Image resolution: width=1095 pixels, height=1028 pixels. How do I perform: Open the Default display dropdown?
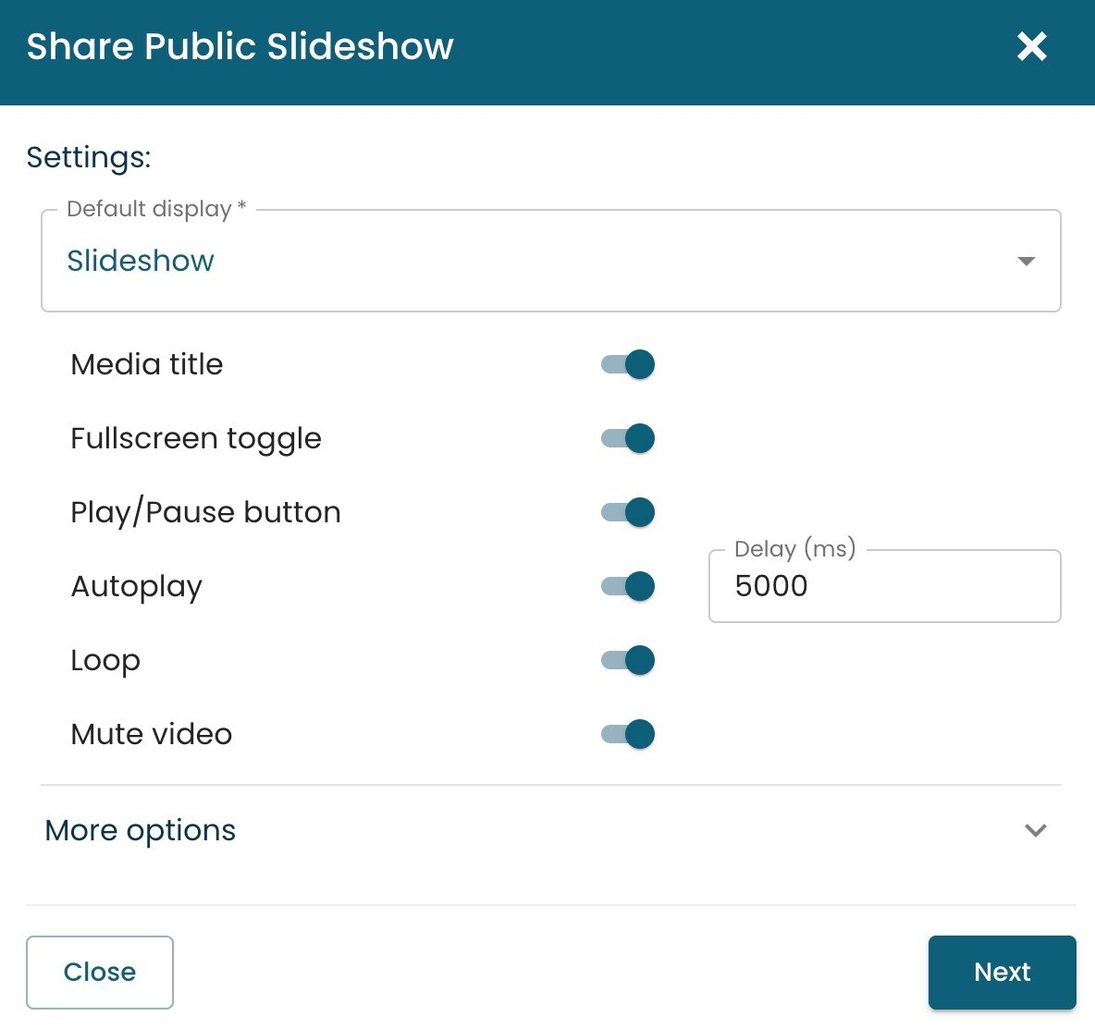coord(550,260)
